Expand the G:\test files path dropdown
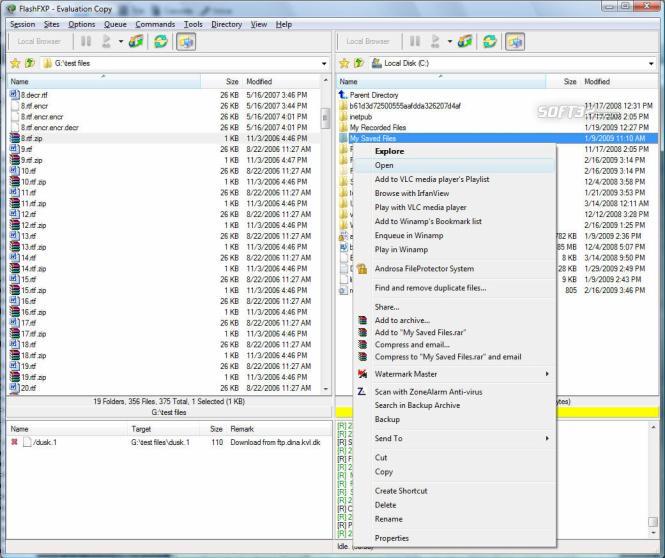665x558 pixels. [x=324, y=64]
